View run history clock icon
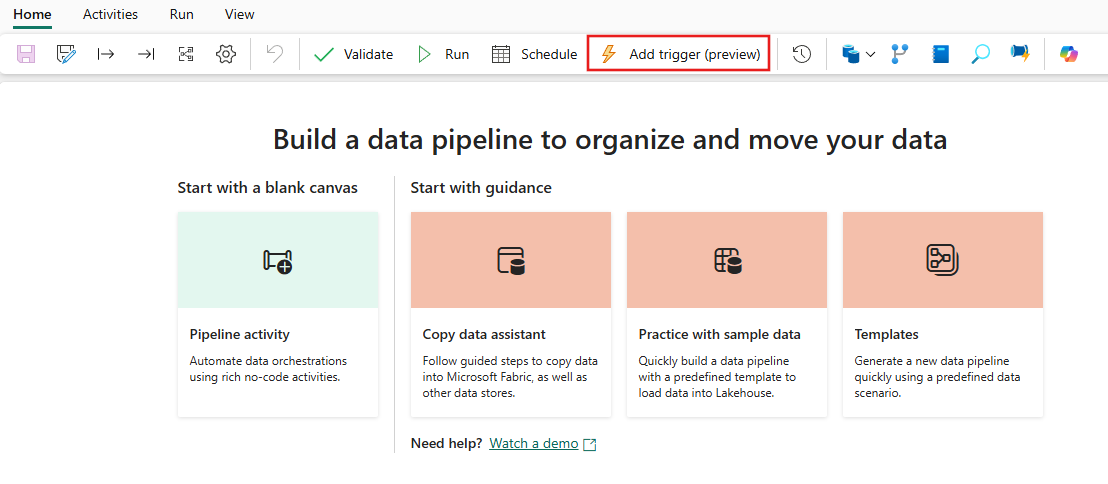Image resolution: width=1108 pixels, height=484 pixels. [801, 54]
